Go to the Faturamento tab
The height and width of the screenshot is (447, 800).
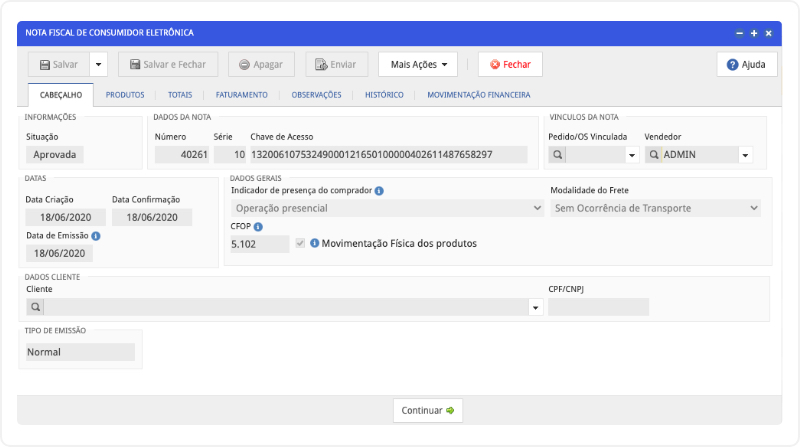click(x=241, y=95)
